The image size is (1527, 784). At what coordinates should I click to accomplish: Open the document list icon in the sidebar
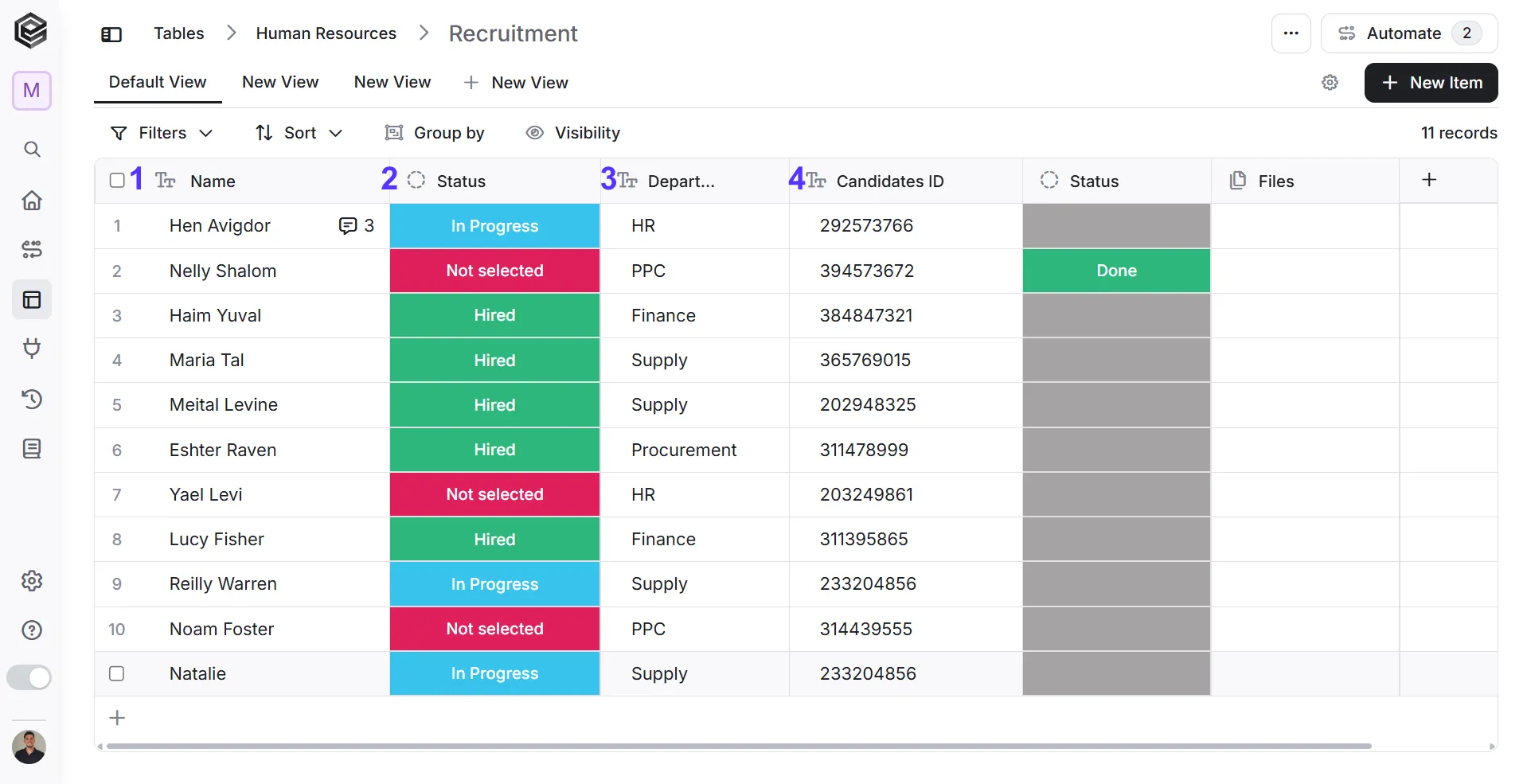pyautogui.click(x=32, y=449)
